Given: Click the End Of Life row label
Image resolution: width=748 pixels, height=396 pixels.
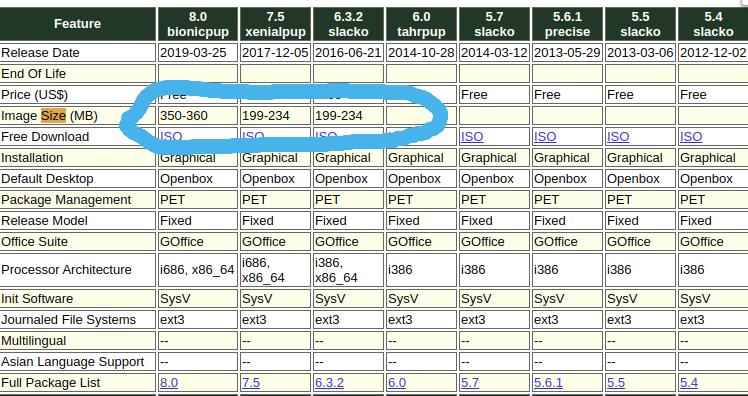Looking at the screenshot, I should (33, 73).
